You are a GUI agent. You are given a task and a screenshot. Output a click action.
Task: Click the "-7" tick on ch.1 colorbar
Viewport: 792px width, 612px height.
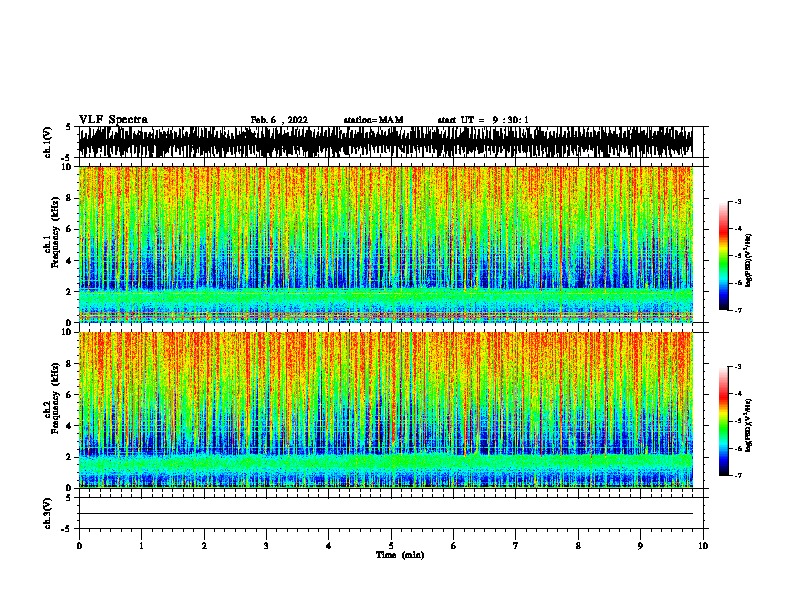click(x=738, y=310)
